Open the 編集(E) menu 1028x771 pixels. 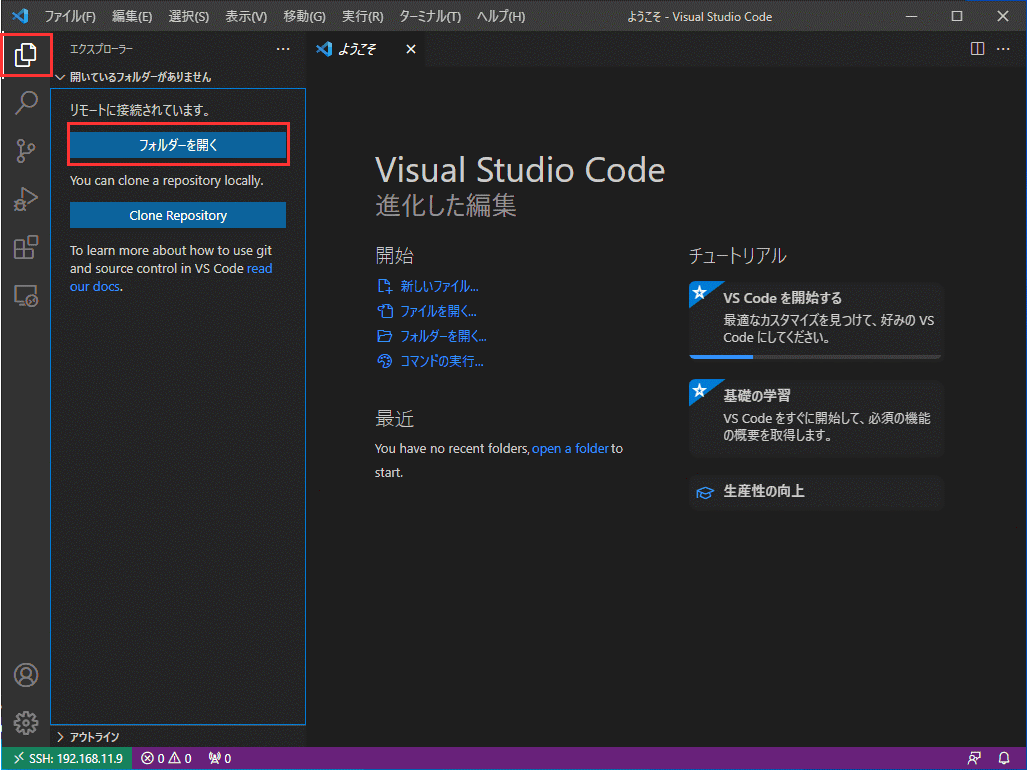click(x=132, y=16)
